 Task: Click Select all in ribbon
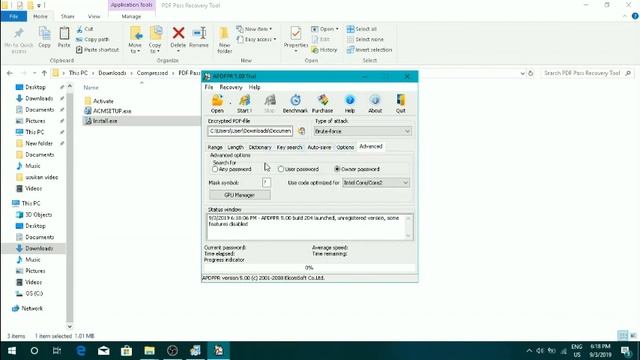coord(362,29)
